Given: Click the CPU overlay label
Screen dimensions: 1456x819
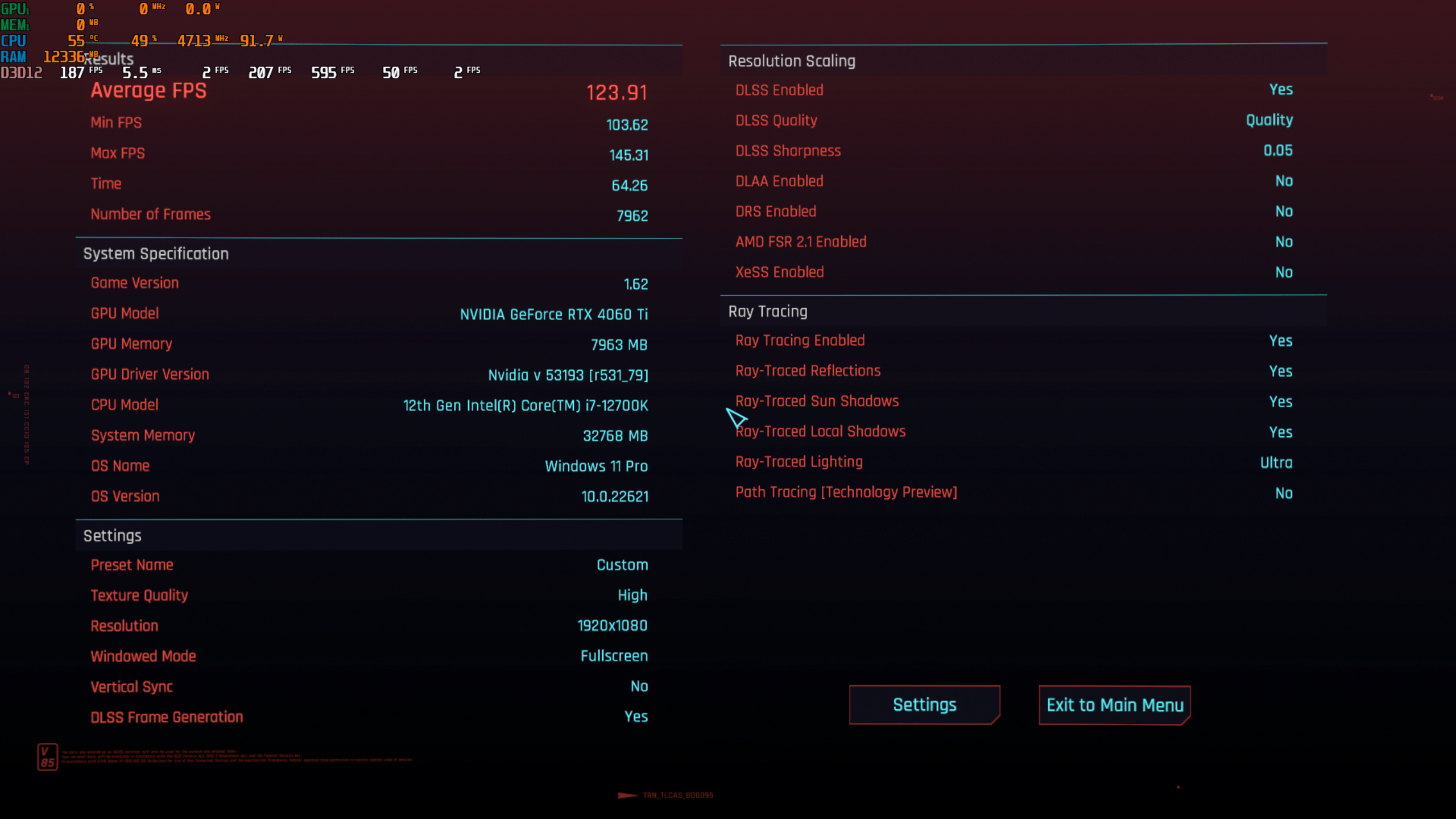Looking at the screenshot, I should click(13, 41).
